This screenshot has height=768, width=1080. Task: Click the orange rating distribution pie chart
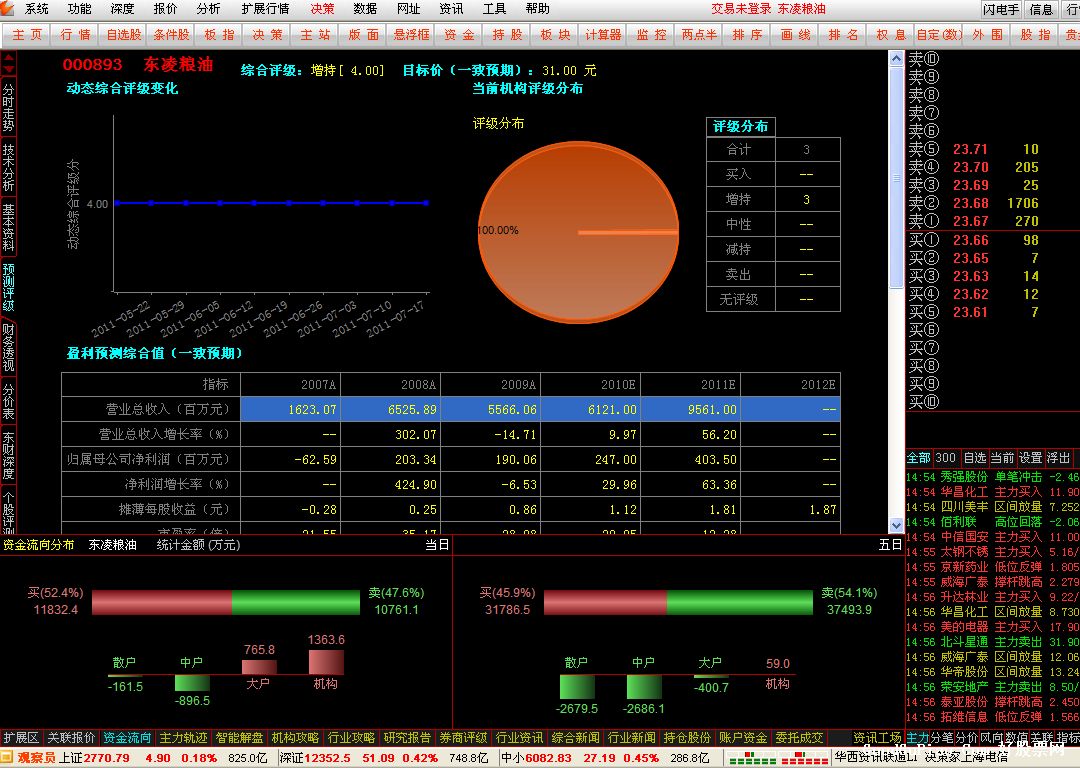pyautogui.click(x=578, y=232)
